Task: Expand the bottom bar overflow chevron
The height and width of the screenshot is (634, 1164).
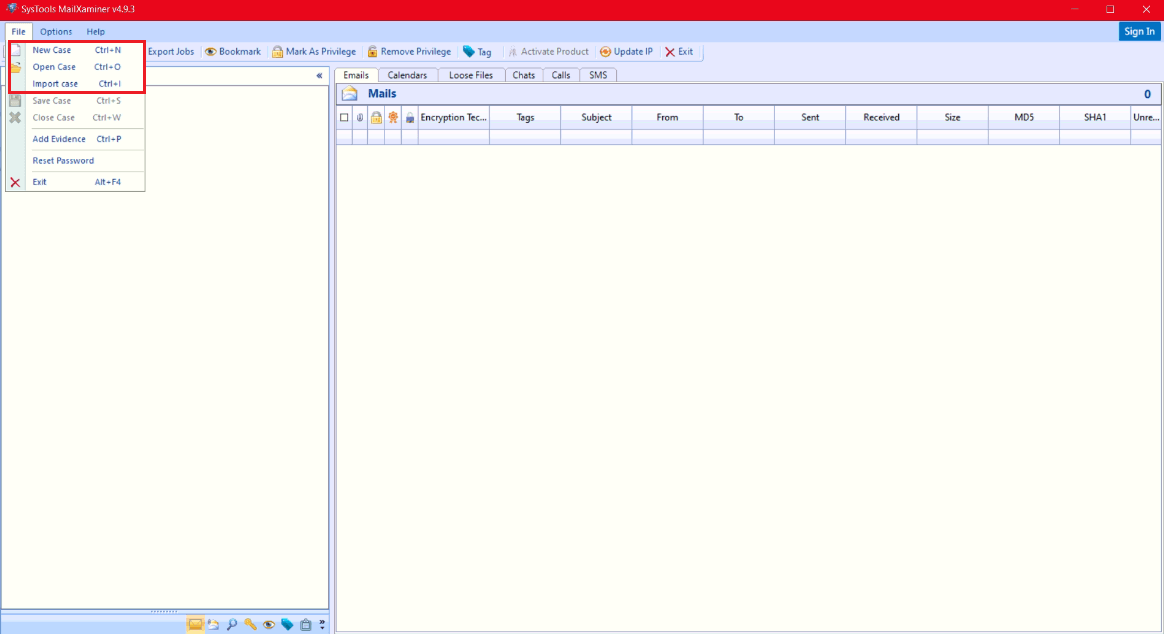Action: coord(322,625)
